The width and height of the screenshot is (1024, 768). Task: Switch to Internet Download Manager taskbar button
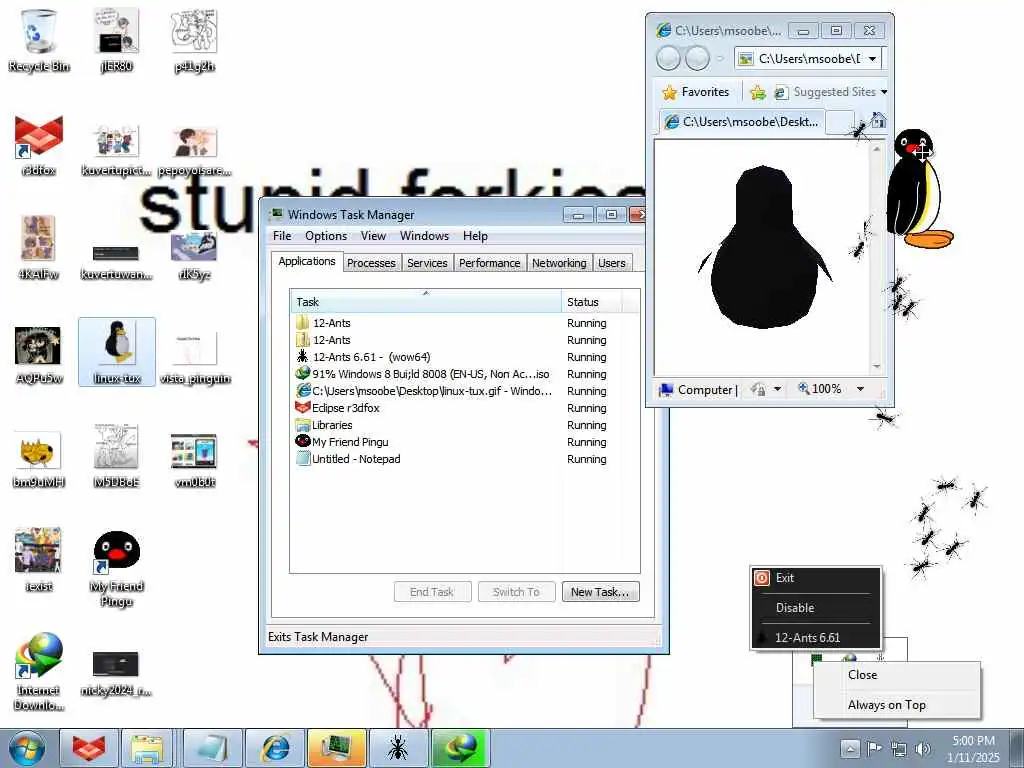[460, 748]
